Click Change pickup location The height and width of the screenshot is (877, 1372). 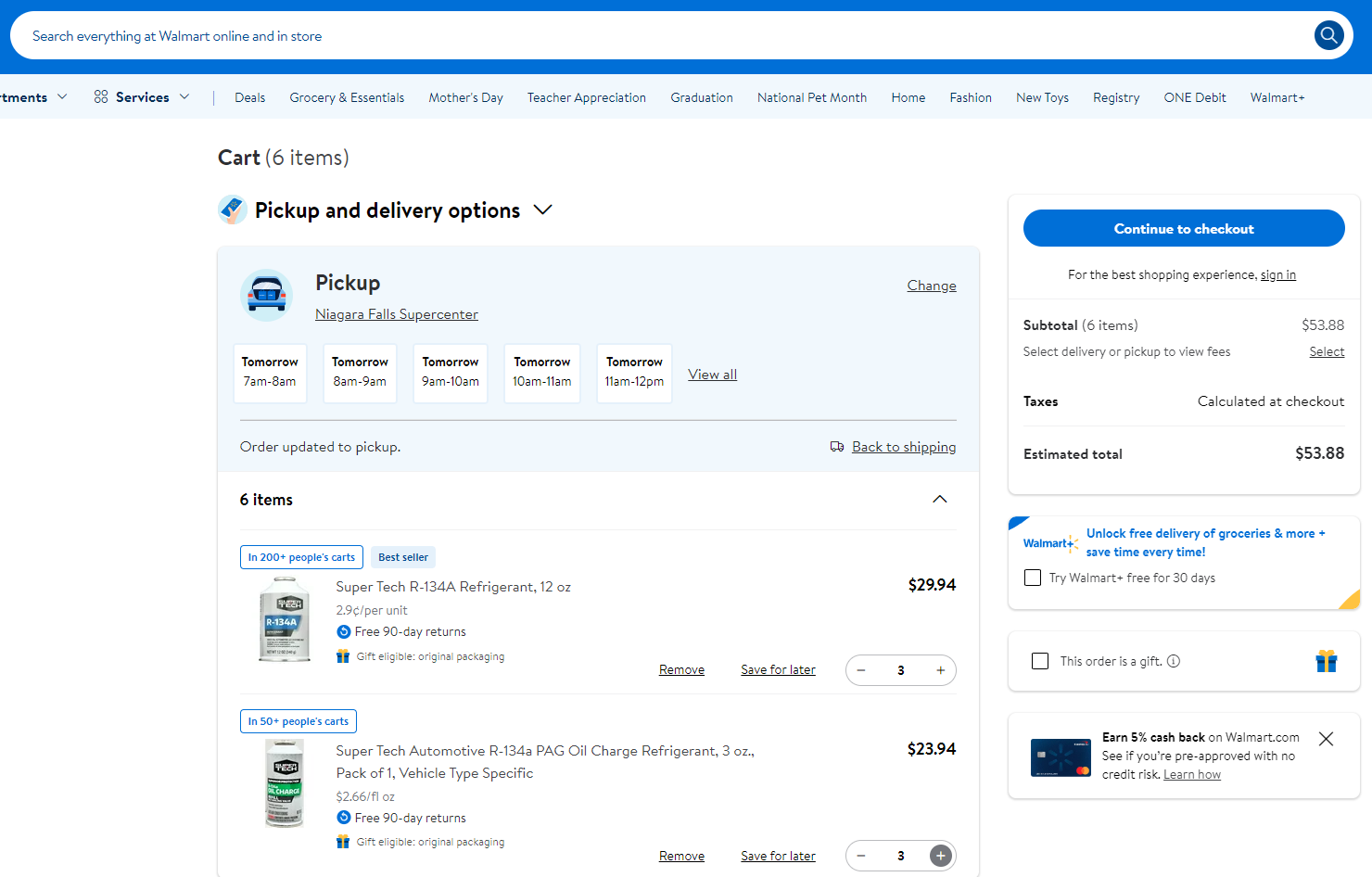932,286
